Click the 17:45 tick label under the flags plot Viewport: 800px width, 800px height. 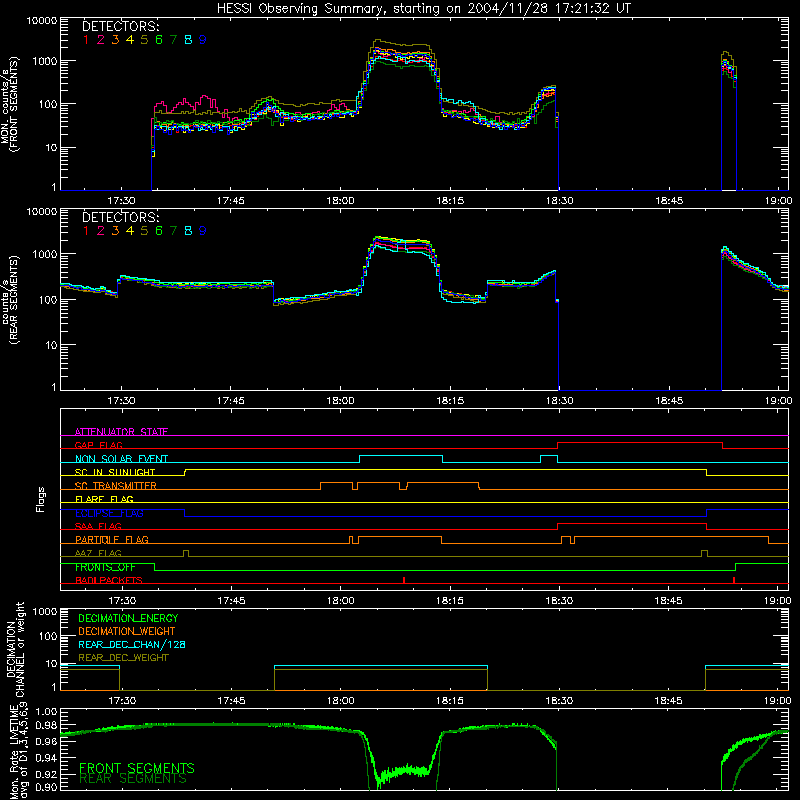click(x=231, y=601)
